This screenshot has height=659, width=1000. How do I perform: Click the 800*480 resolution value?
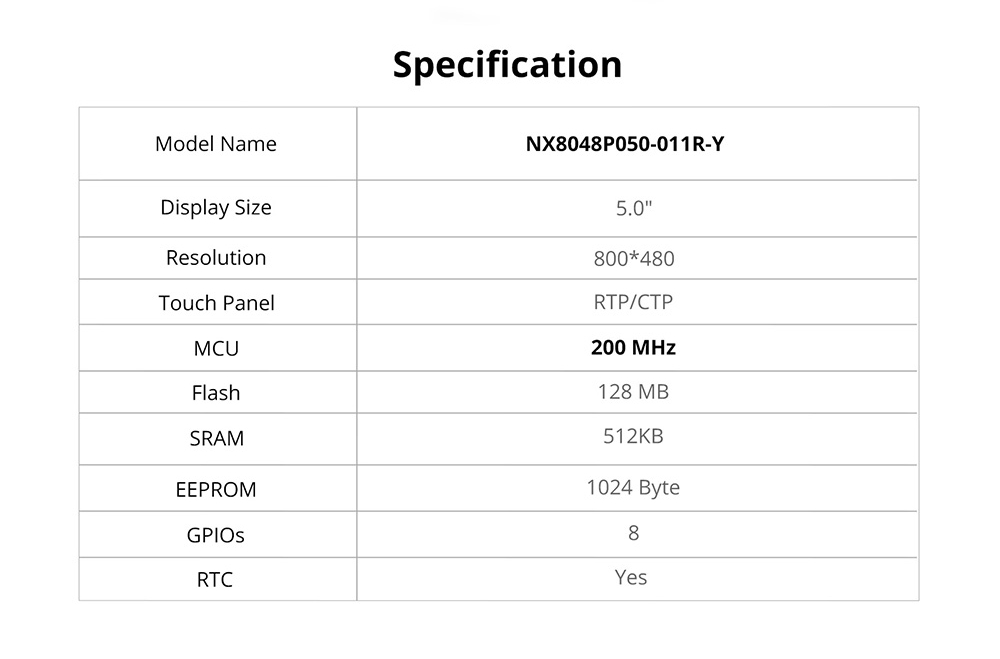634,259
